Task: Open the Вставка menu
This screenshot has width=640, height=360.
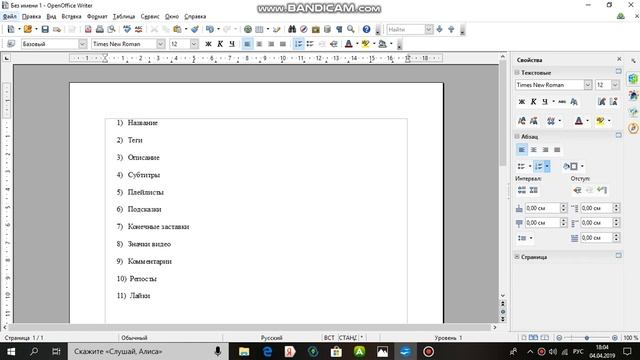Action: [71, 16]
